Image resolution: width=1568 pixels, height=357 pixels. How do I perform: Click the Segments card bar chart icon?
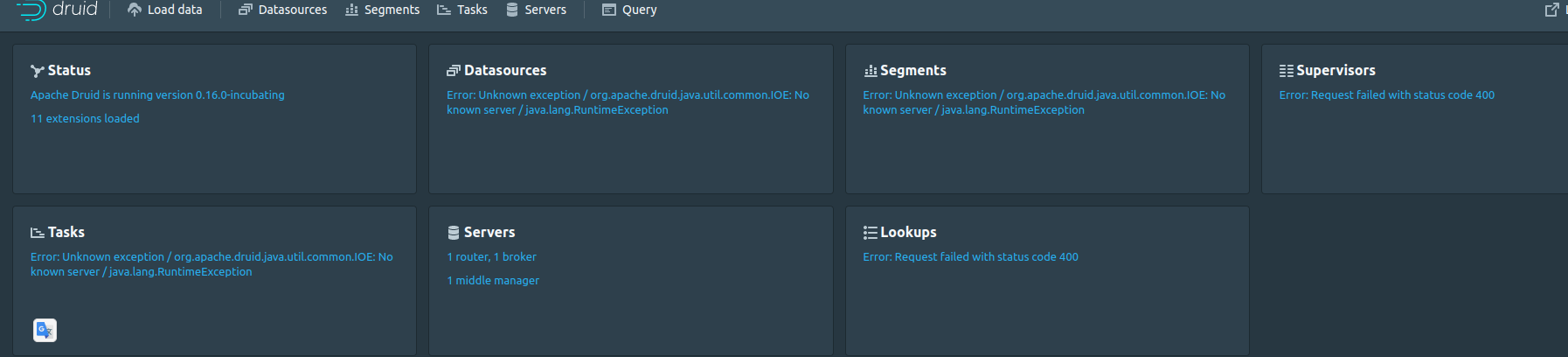pos(870,71)
